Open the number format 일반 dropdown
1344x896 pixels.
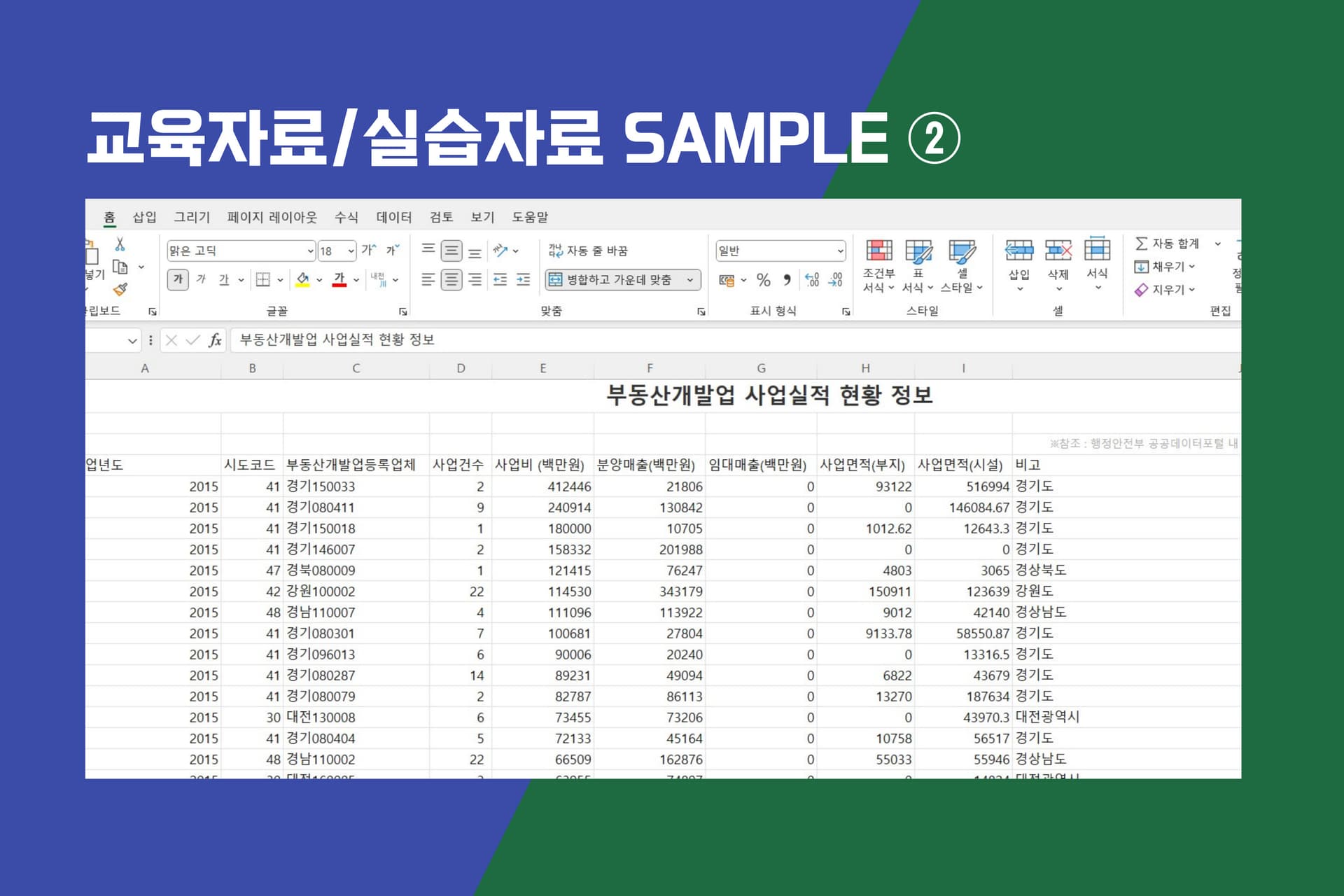tap(840, 251)
